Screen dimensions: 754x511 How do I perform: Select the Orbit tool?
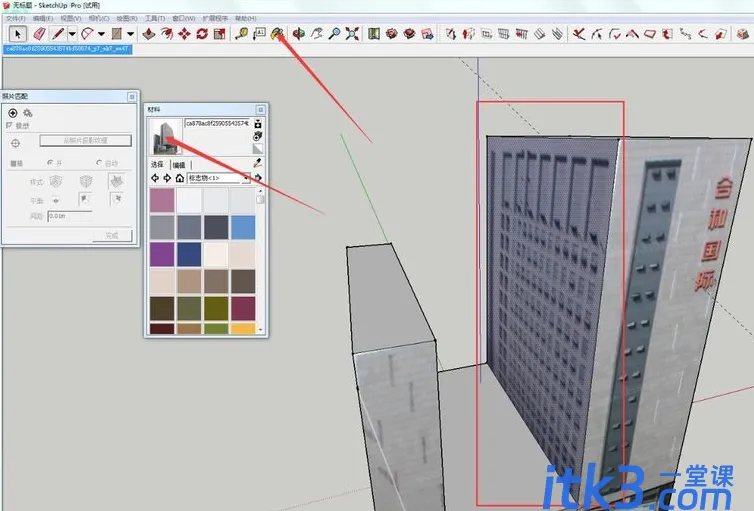pyautogui.click(x=299, y=34)
